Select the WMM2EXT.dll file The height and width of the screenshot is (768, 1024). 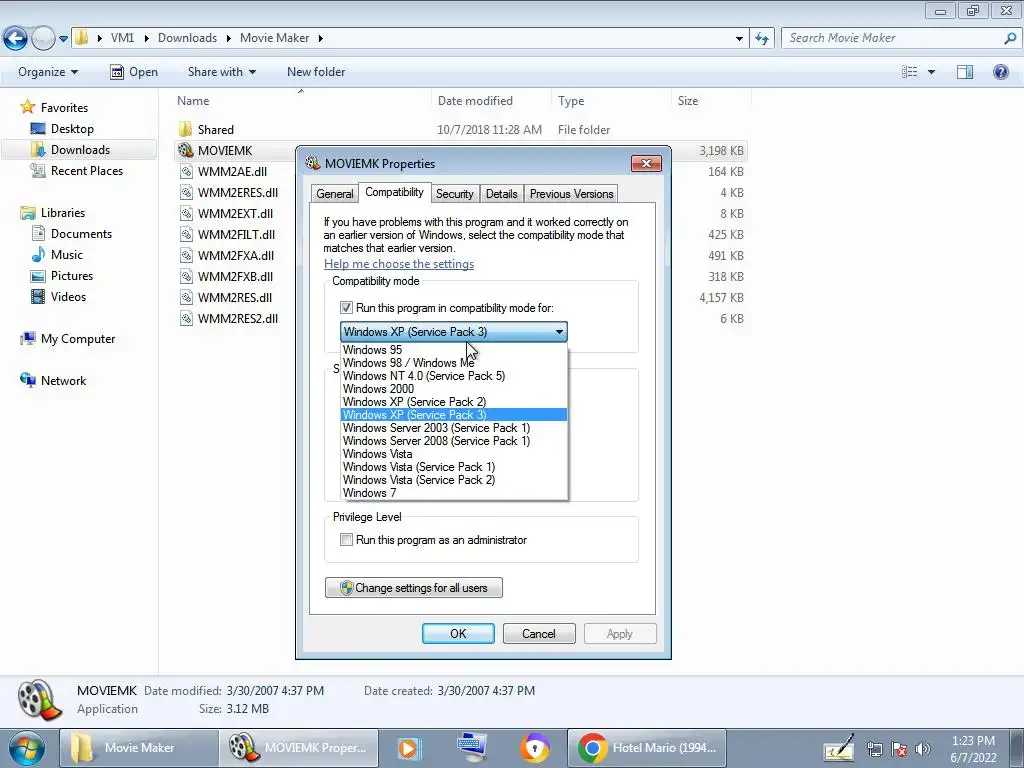coord(235,213)
